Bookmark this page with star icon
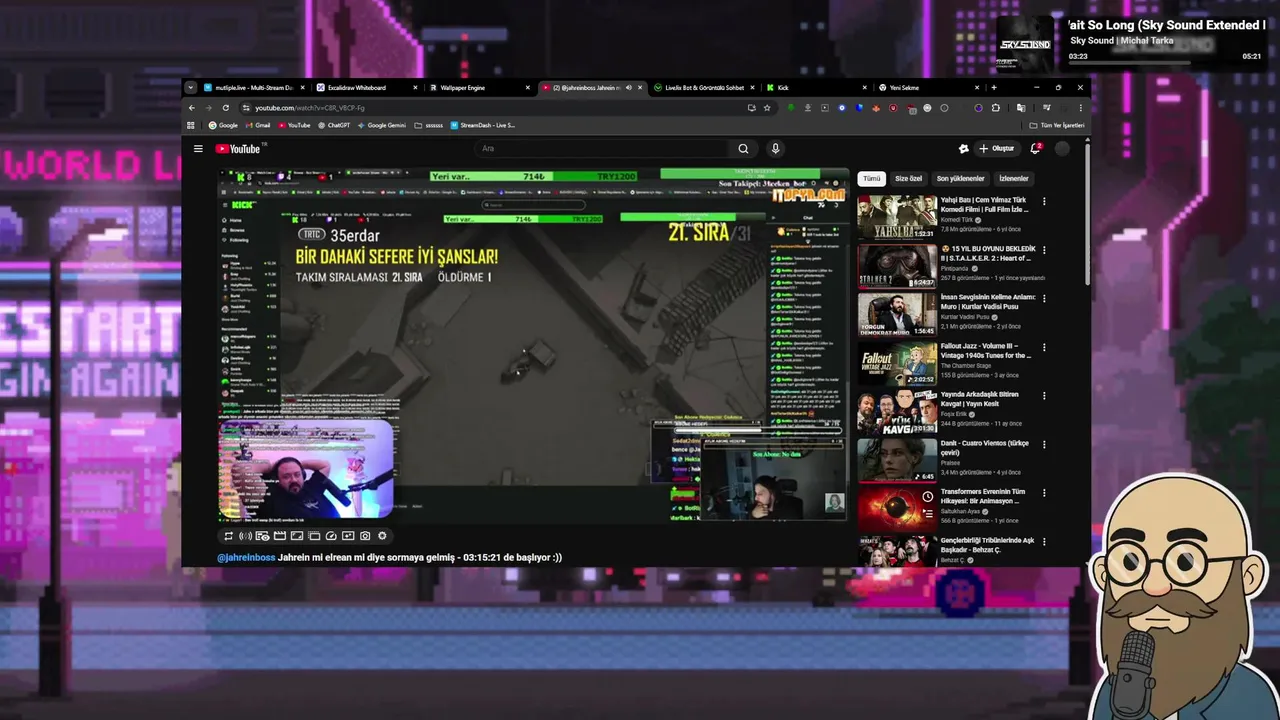The image size is (1280, 720). pos(767,108)
